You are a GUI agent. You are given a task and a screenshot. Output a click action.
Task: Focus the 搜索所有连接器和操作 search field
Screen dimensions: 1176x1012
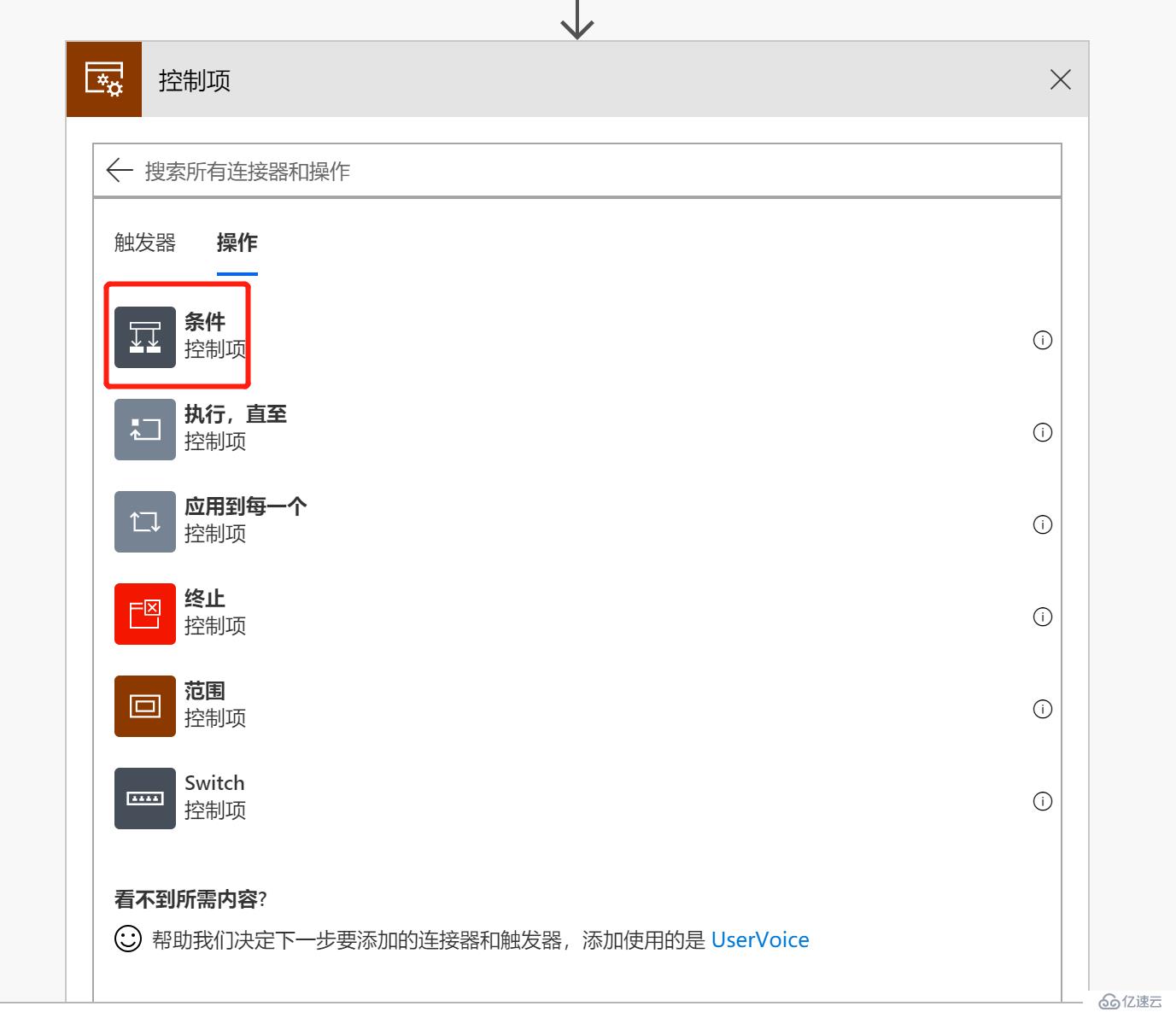577,171
